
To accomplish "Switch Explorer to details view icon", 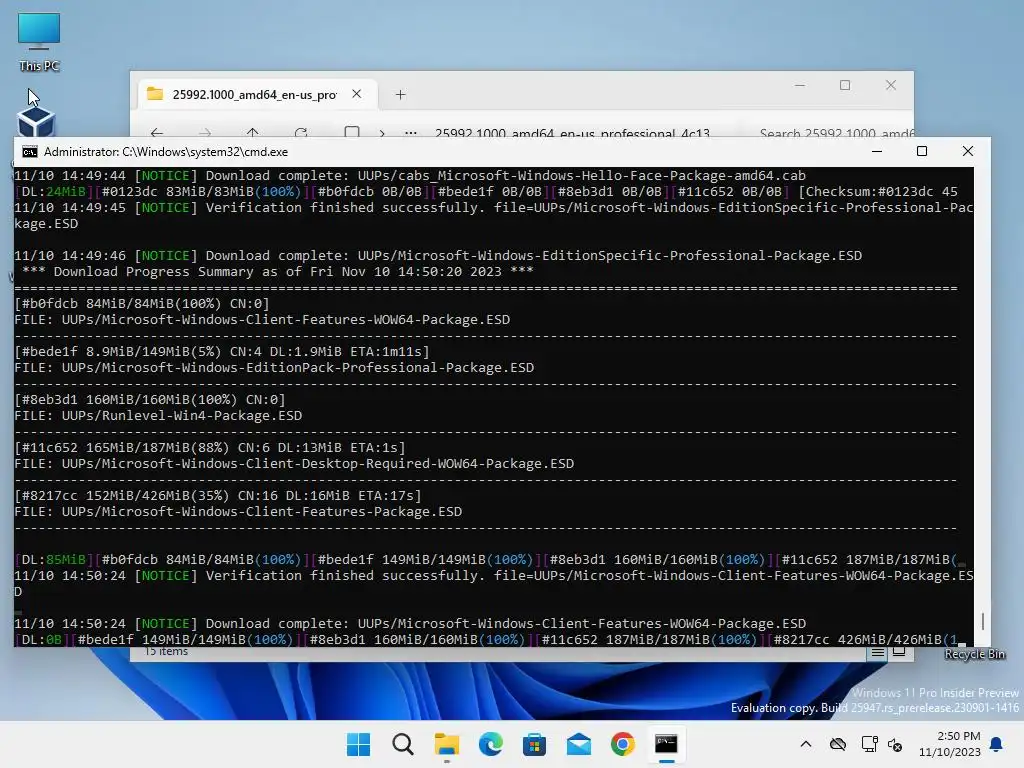I will pos(878,652).
